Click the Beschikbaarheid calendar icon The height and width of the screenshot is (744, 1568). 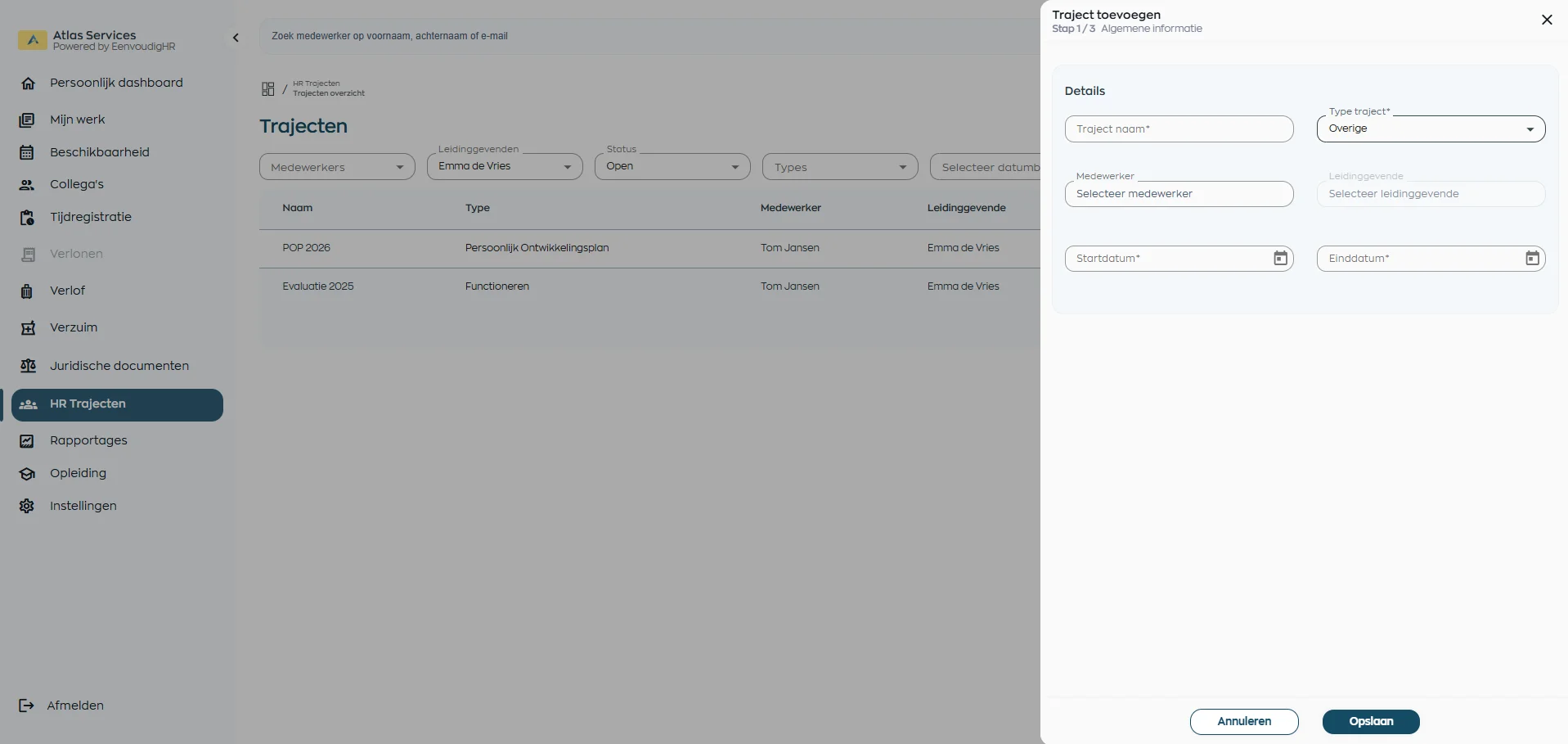28,152
